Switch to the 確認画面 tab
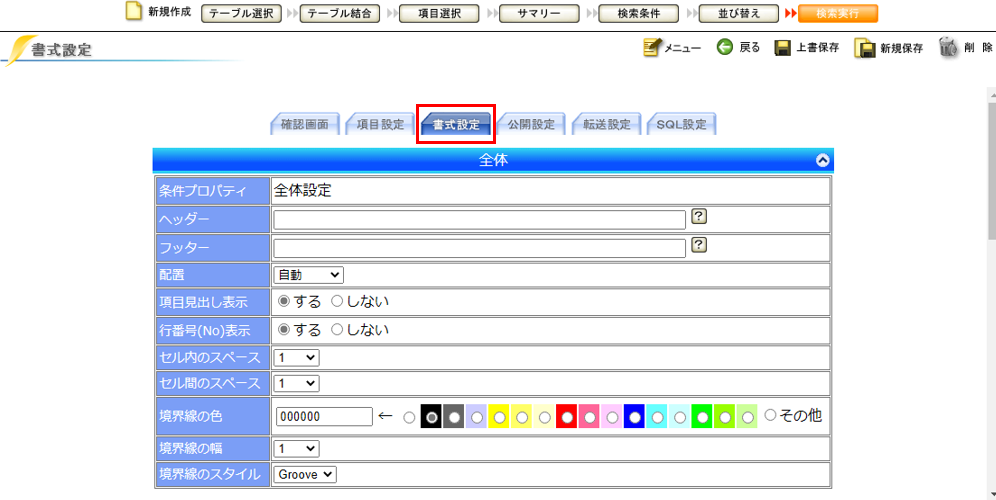This screenshot has width=996, height=500. tap(305, 125)
